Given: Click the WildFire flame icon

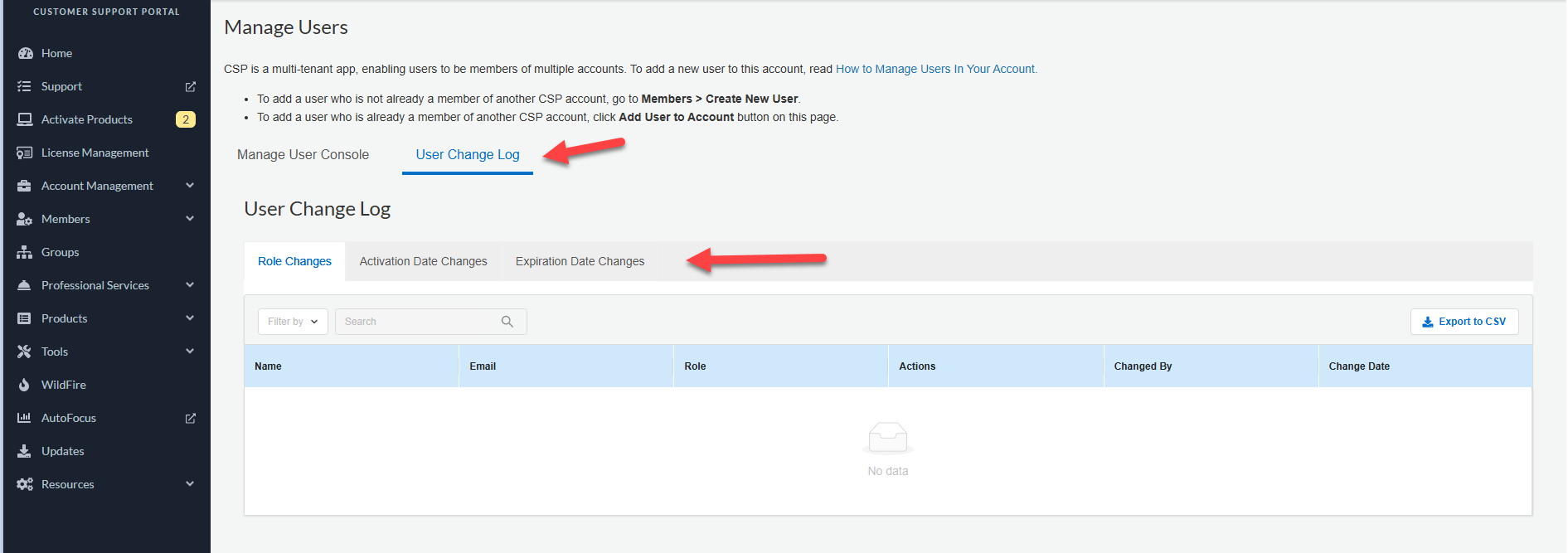Looking at the screenshot, I should pos(25,385).
